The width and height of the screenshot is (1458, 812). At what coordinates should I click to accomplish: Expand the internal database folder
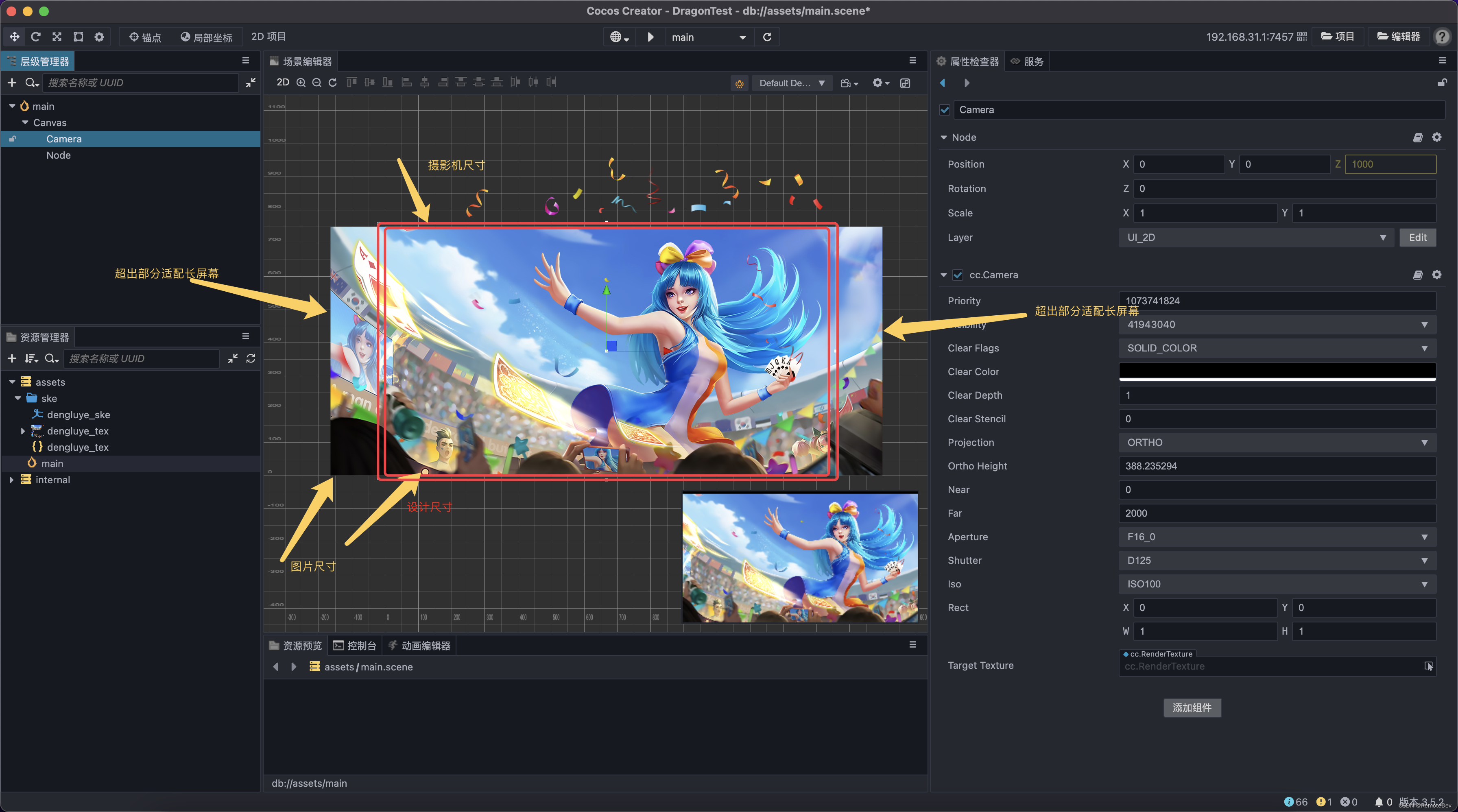click(x=11, y=479)
